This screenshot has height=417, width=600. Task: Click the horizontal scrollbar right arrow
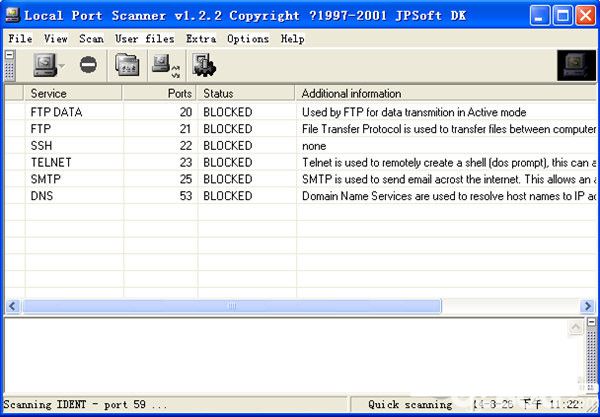click(587, 306)
